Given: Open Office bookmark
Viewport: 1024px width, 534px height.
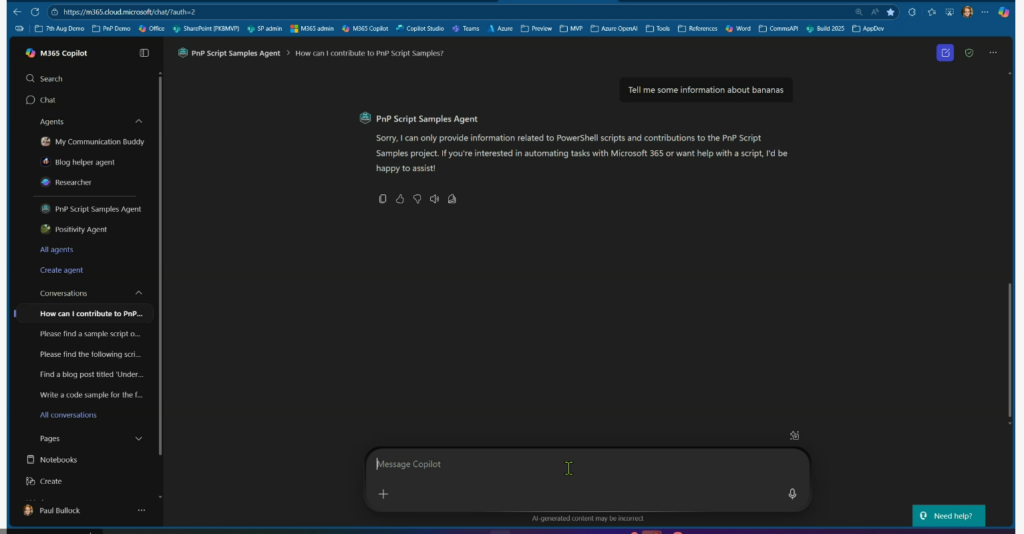Looking at the screenshot, I should click(x=152, y=29).
